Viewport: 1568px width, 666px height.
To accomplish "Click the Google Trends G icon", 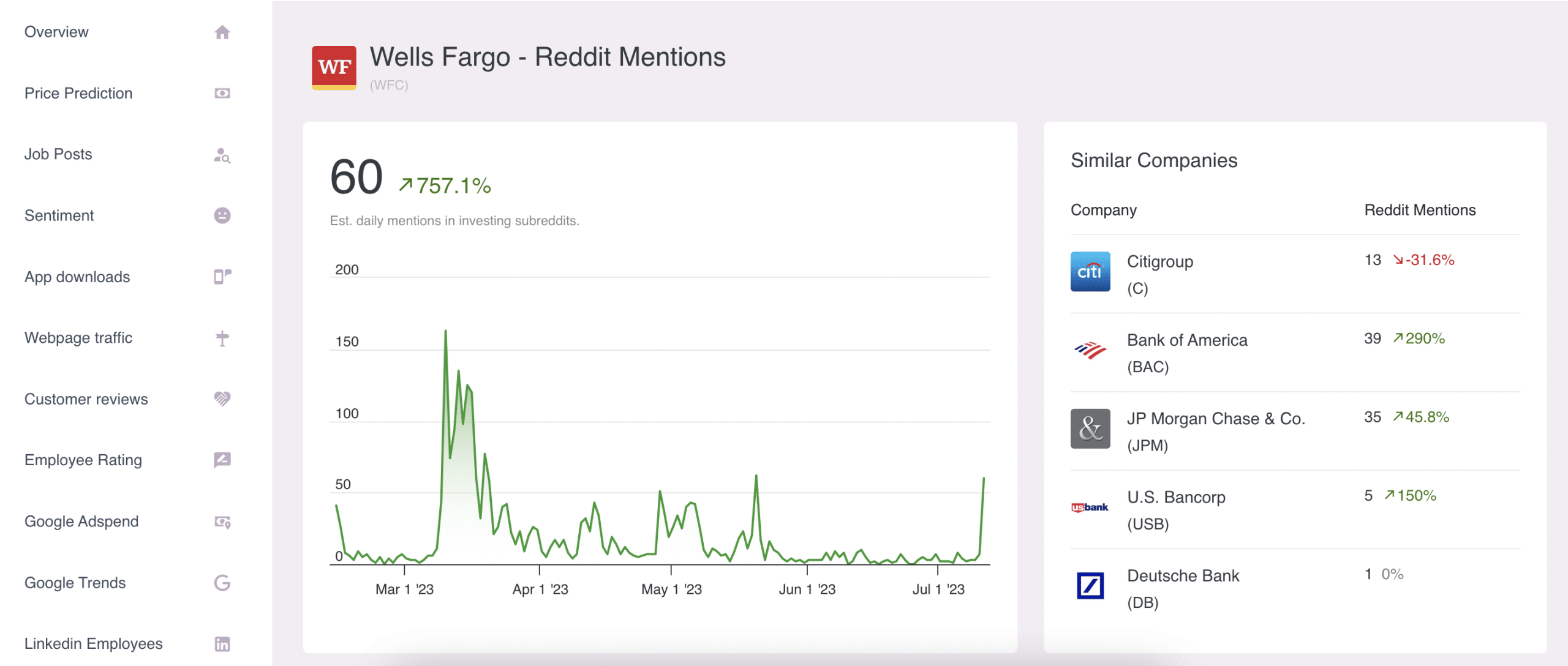I will coord(222,583).
